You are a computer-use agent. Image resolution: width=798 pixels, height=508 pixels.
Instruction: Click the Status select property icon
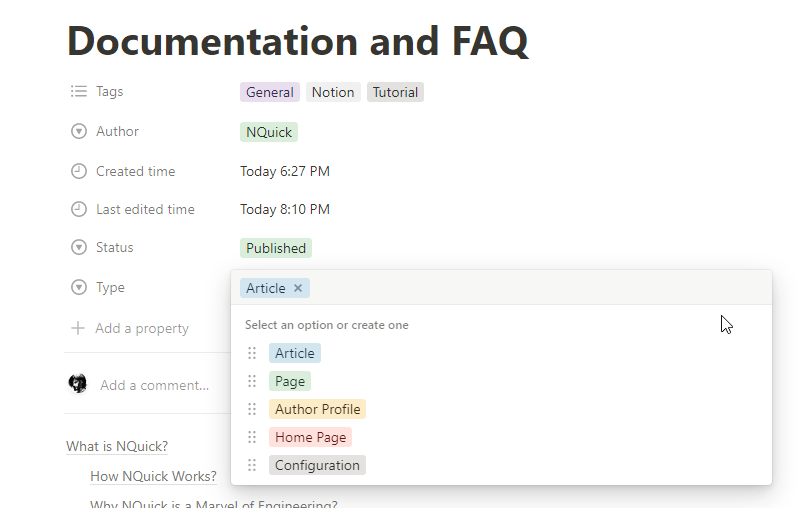(x=79, y=248)
